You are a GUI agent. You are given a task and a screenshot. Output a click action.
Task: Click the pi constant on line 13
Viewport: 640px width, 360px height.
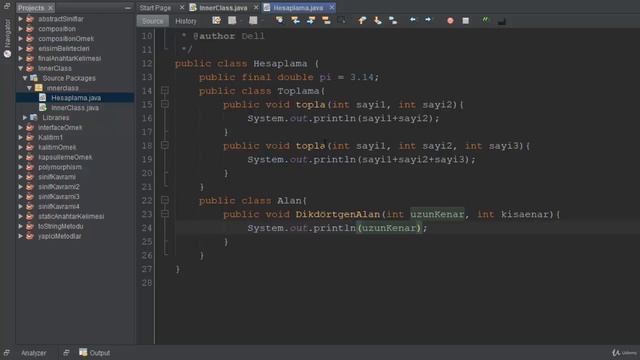point(325,77)
